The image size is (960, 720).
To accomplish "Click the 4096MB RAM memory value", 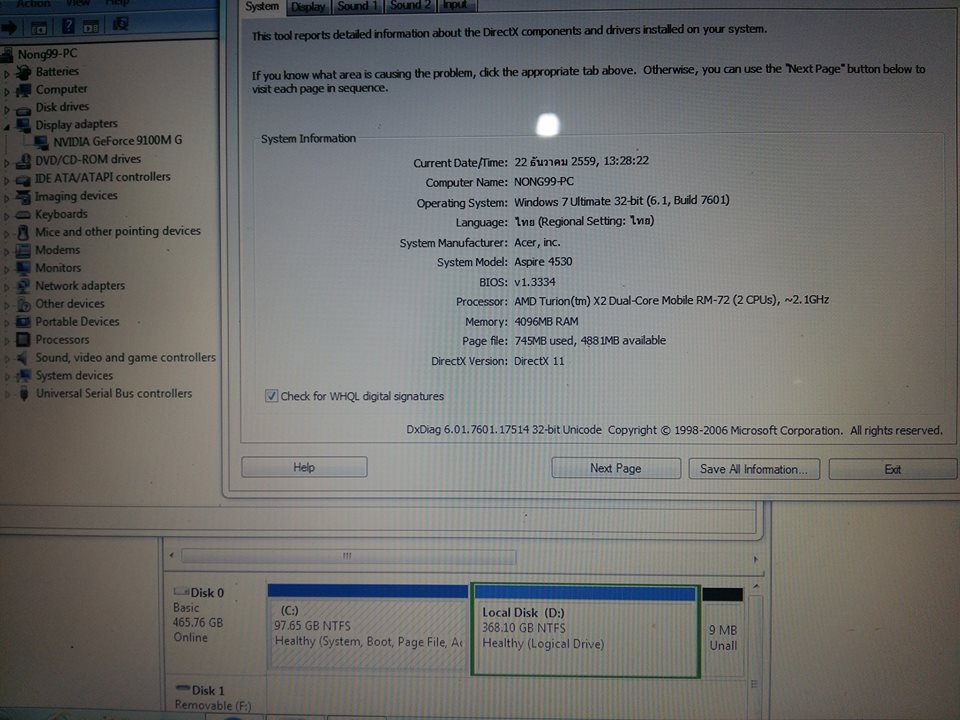I will coord(546,321).
